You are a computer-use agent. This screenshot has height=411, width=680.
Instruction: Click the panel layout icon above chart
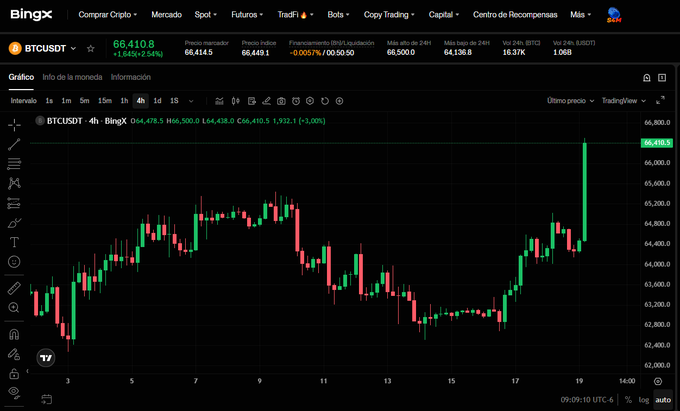click(x=662, y=78)
